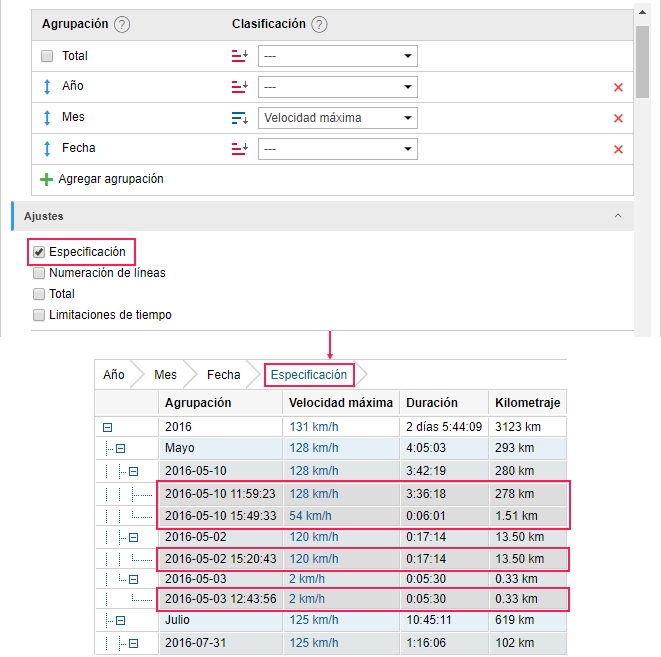Click the Agregar agrupación link
Image resolution: width=661 pixels, height=657 pixels.
pyautogui.click(x=111, y=180)
